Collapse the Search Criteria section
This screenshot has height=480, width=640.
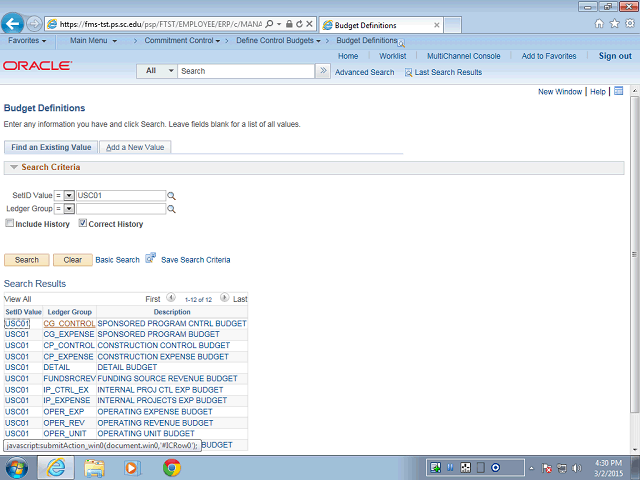pyautogui.click(x=14, y=167)
